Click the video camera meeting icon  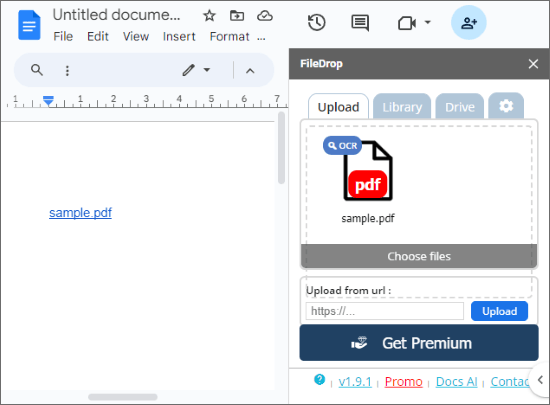[407, 23]
